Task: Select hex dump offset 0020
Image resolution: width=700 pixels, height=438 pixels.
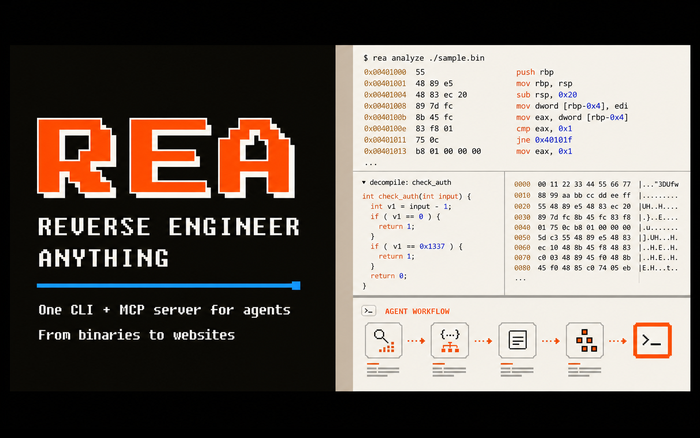Action: (x=522, y=206)
